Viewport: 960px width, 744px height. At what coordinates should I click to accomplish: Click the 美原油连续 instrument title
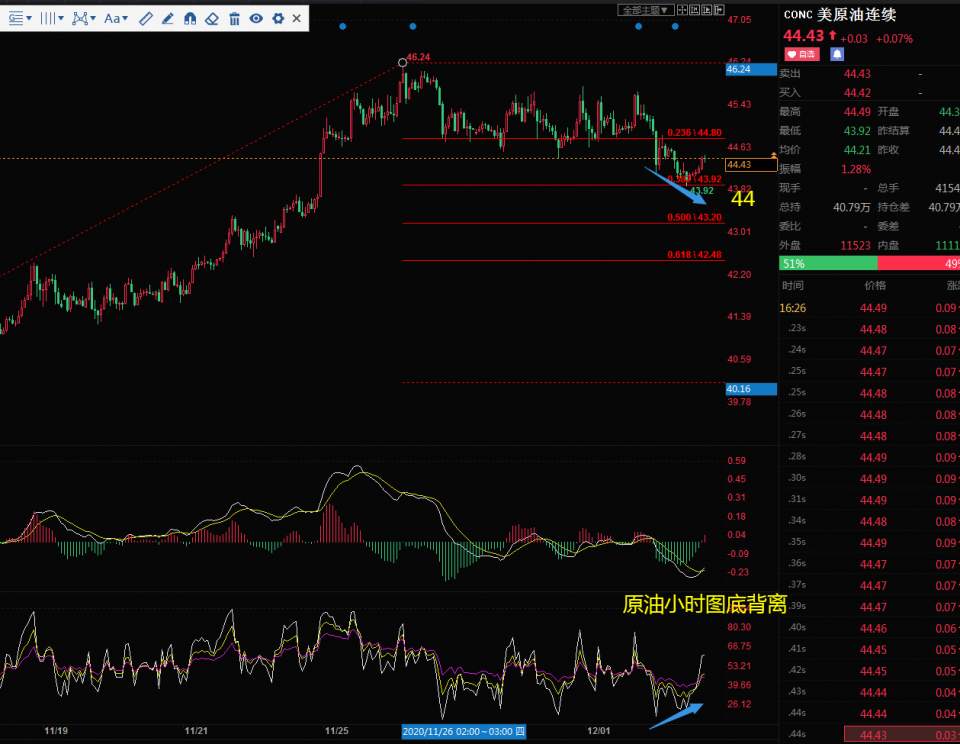point(857,14)
